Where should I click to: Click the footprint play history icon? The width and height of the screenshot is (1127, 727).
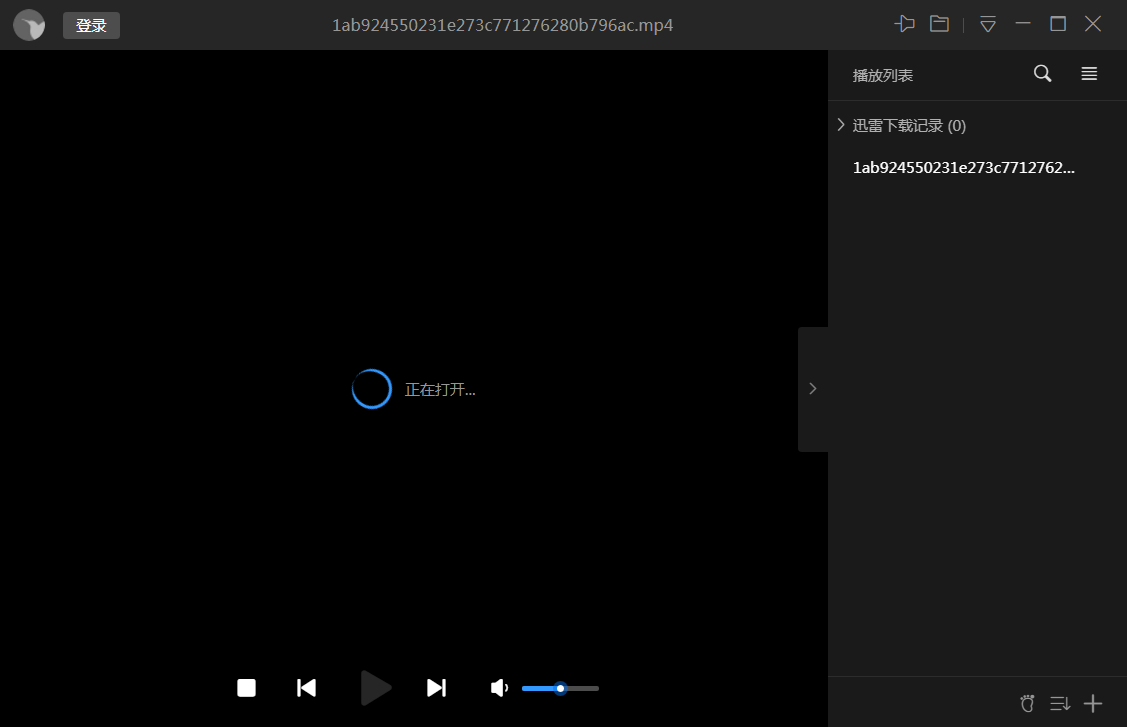(x=1027, y=704)
